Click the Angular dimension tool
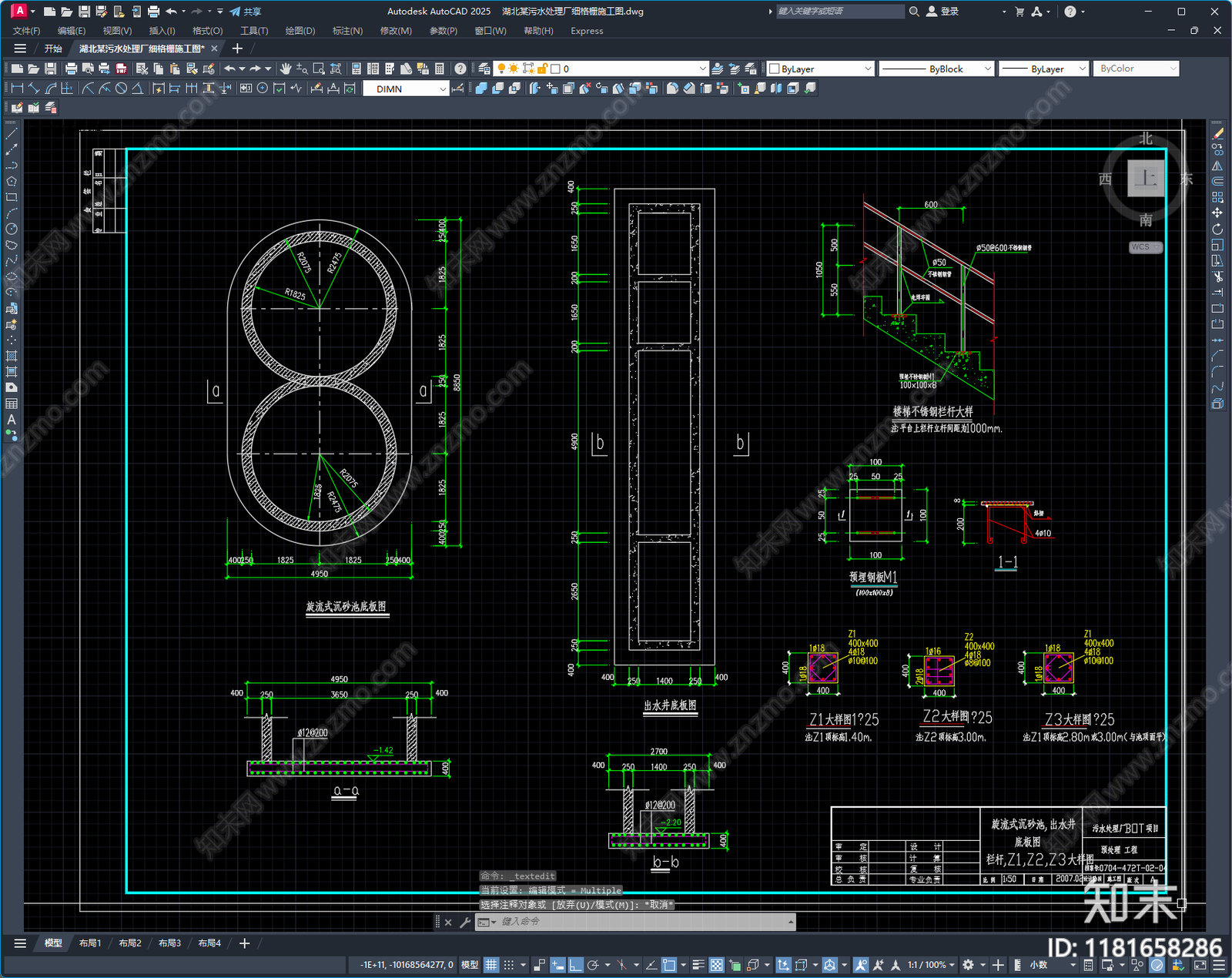The image size is (1232, 978). click(138, 89)
